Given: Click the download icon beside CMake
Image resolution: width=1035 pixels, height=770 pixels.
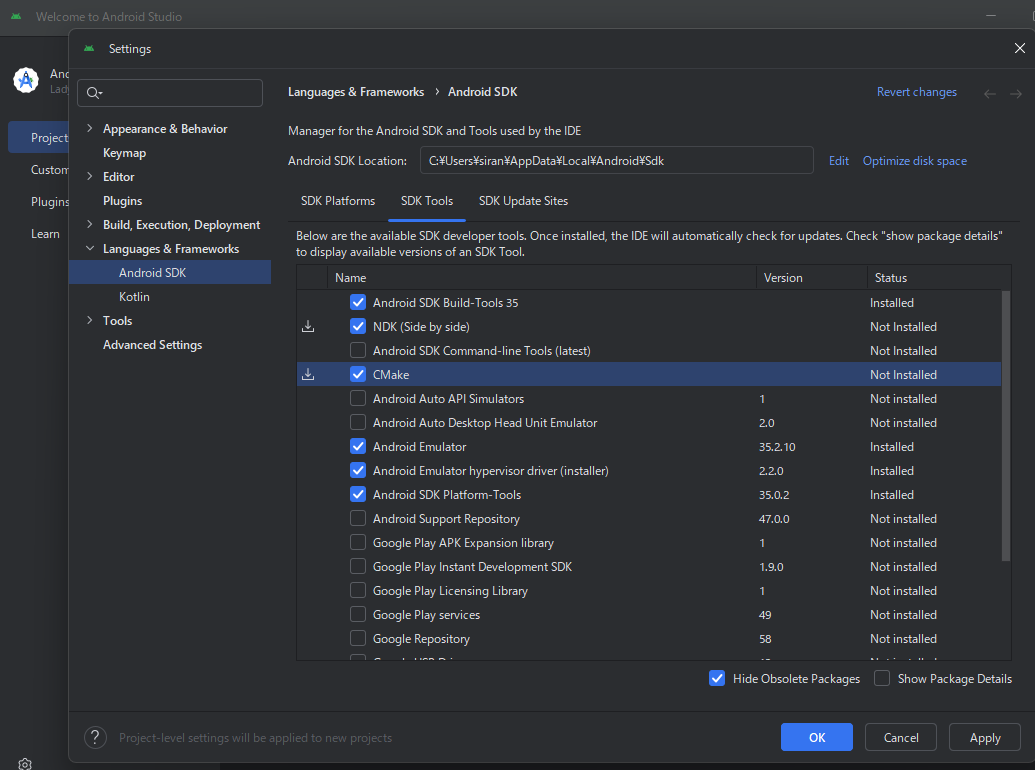Looking at the screenshot, I should 308,375.
